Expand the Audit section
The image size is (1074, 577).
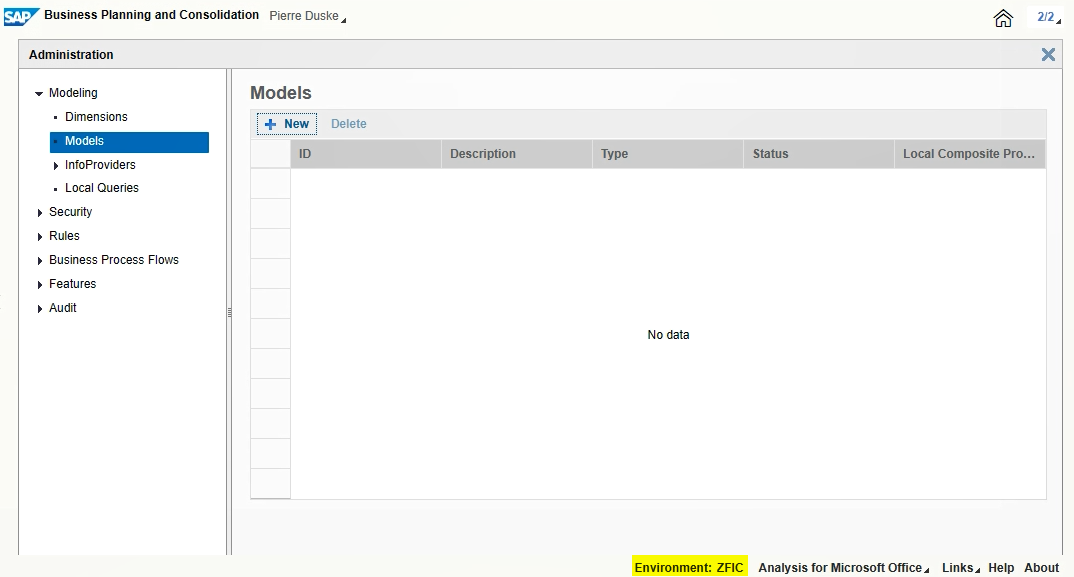39,308
